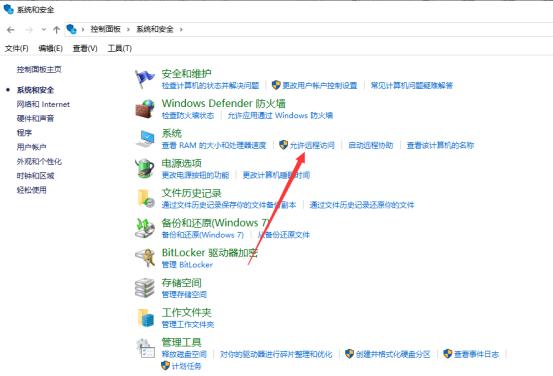Click 管理存储空间 link
Image resolution: width=553 pixels, height=376 pixels.
pos(184,294)
